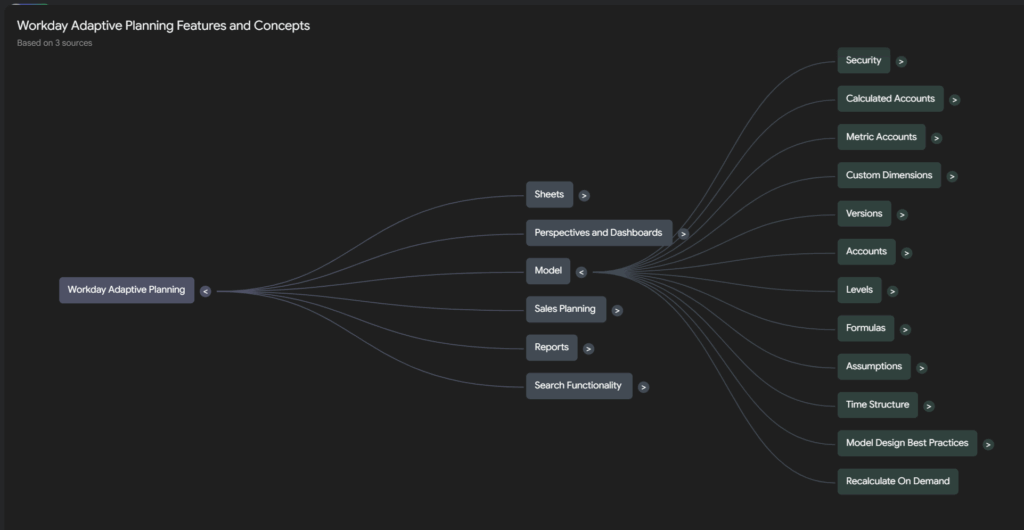Expand the Time Structure chevron
Image resolution: width=1024 pixels, height=530 pixels.
tap(929, 407)
